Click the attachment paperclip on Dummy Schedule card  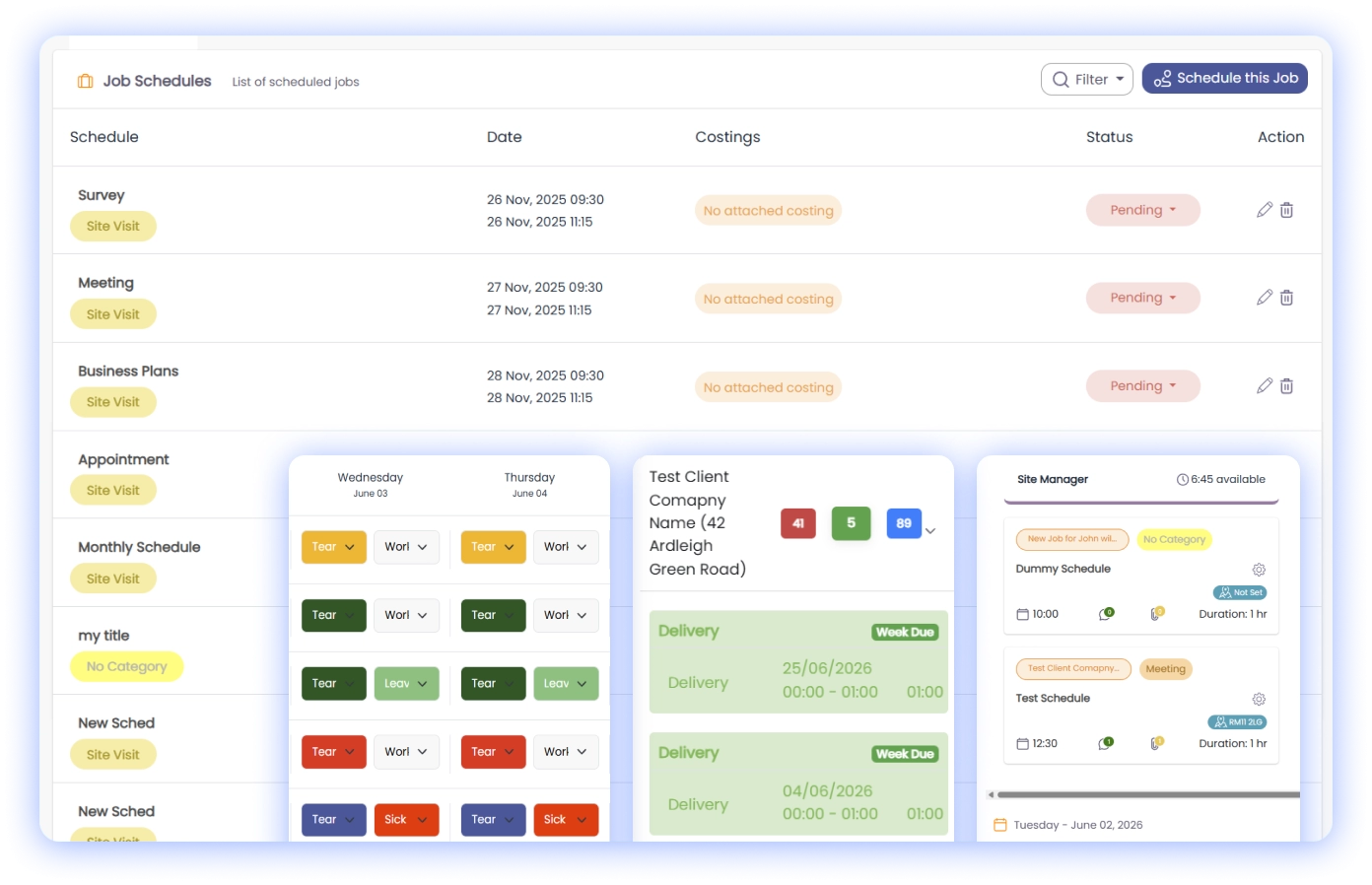click(x=1157, y=614)
